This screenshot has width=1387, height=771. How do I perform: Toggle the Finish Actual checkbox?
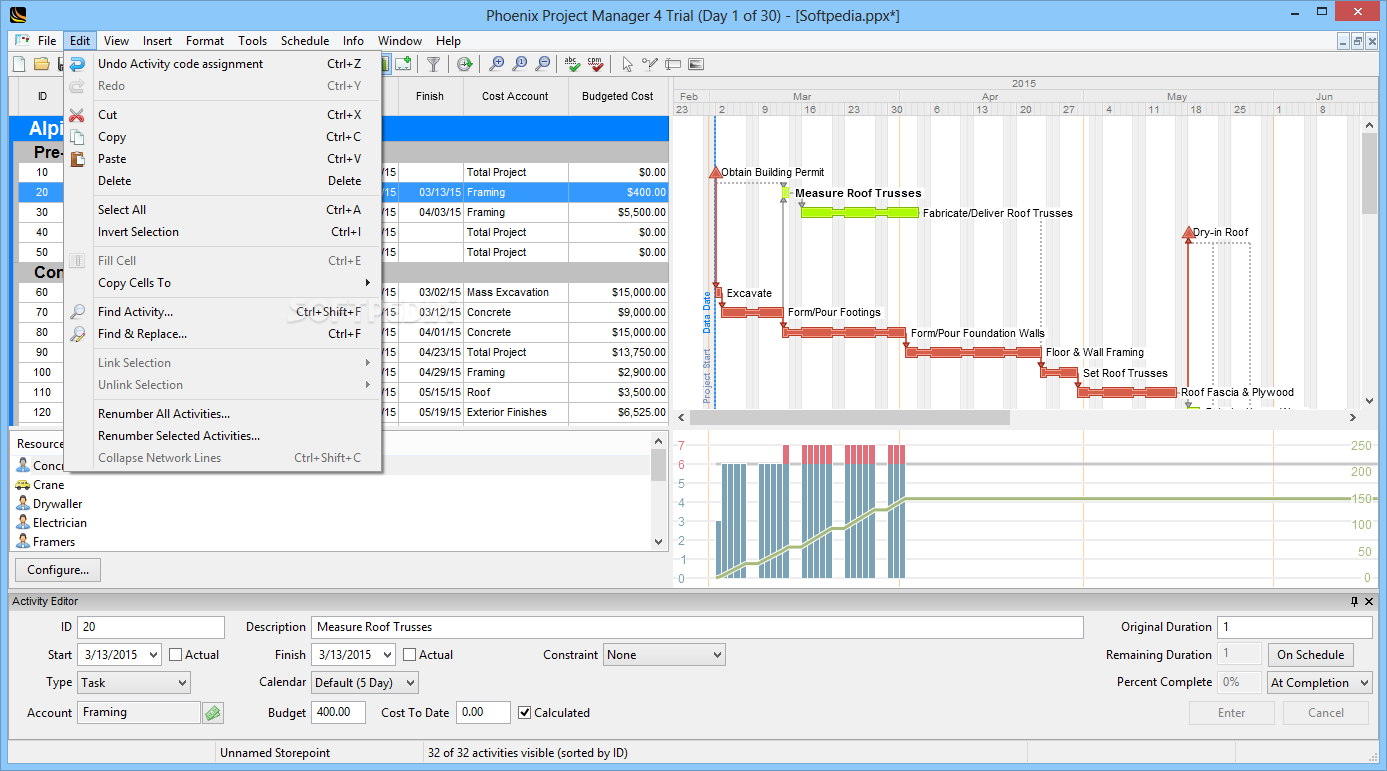410,655
